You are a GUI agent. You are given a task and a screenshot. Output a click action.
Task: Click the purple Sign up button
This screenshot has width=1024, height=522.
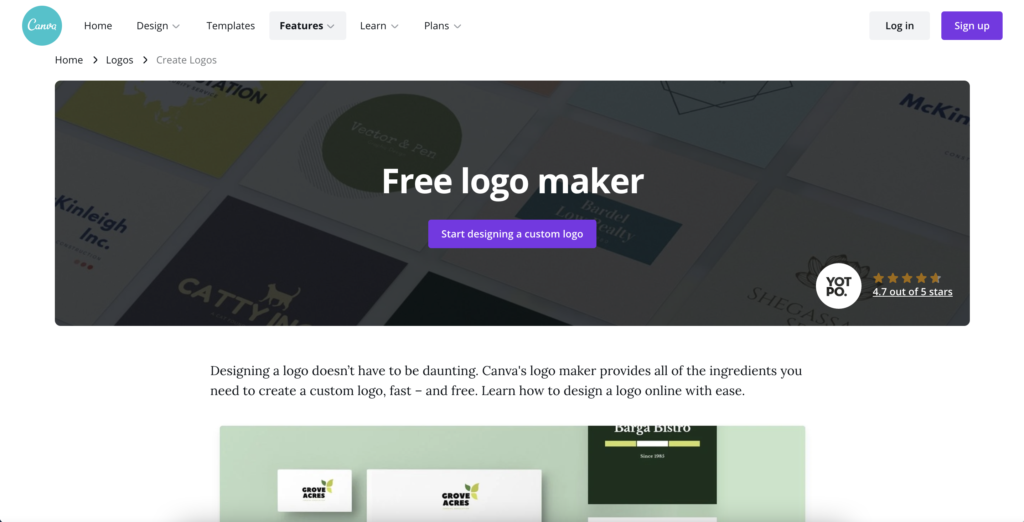tap(971, 25)
